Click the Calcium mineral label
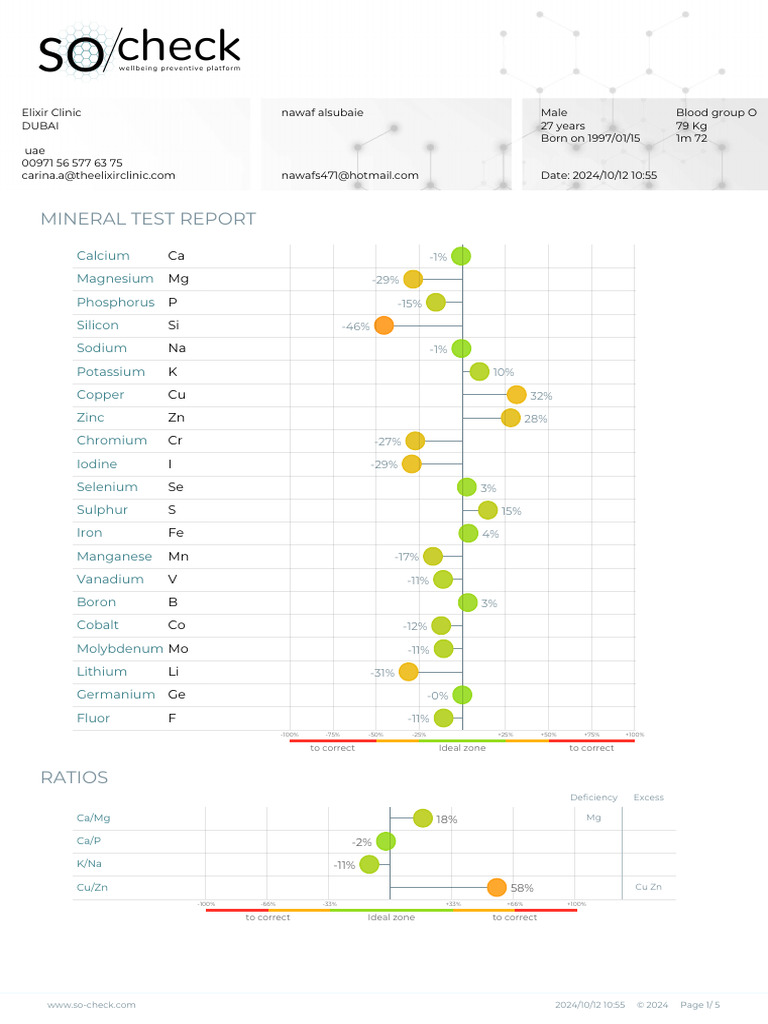 [x=103, y=256]
